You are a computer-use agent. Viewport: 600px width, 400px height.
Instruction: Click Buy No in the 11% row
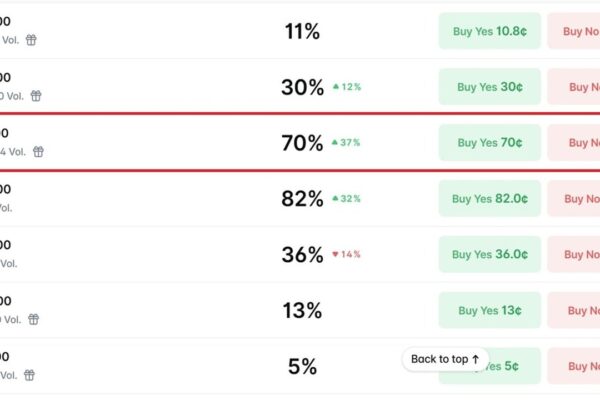coord(574,31)
